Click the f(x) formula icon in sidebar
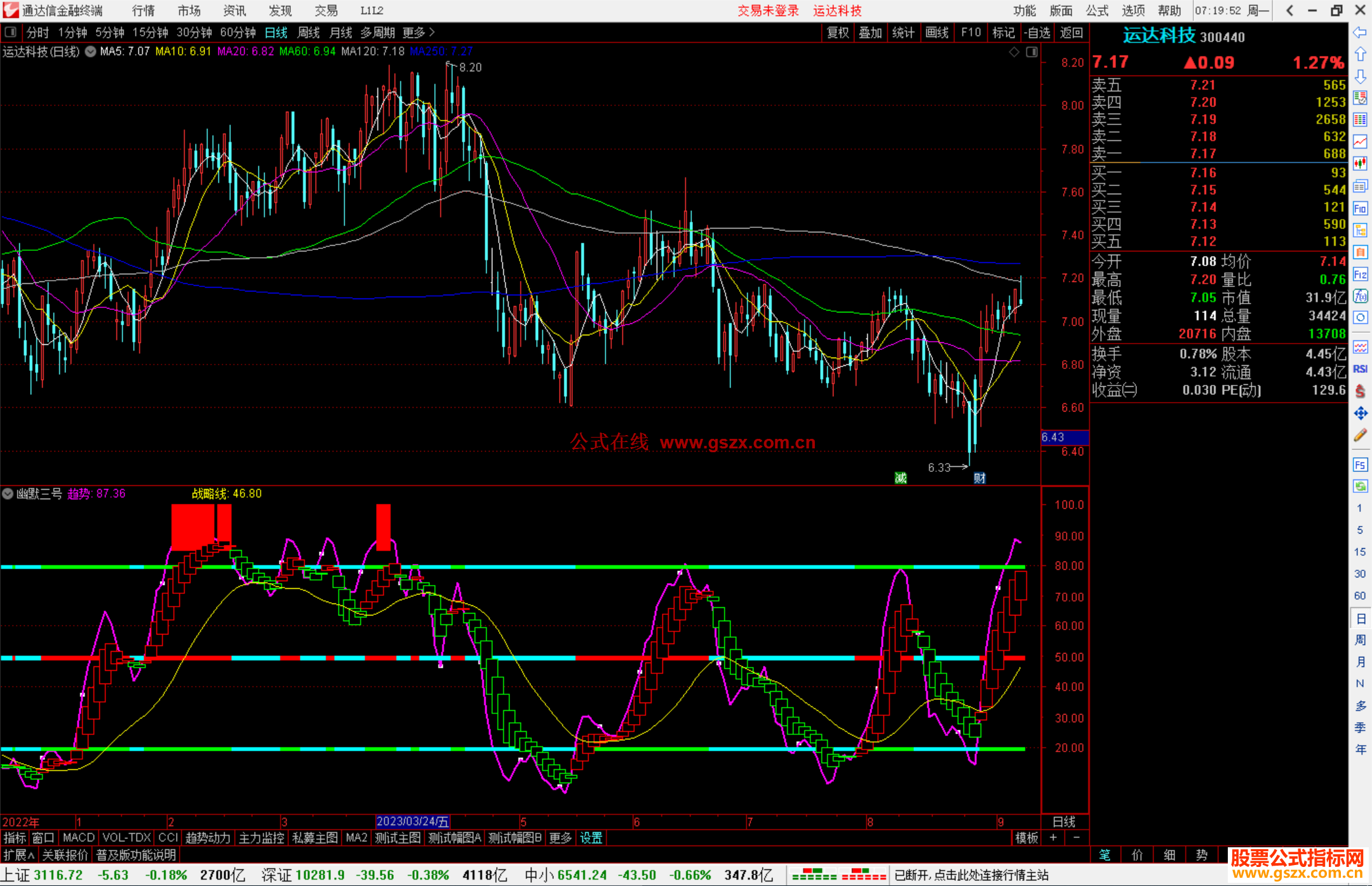The height and width of the screenshot is (886, 1372). pos(1360,296)
